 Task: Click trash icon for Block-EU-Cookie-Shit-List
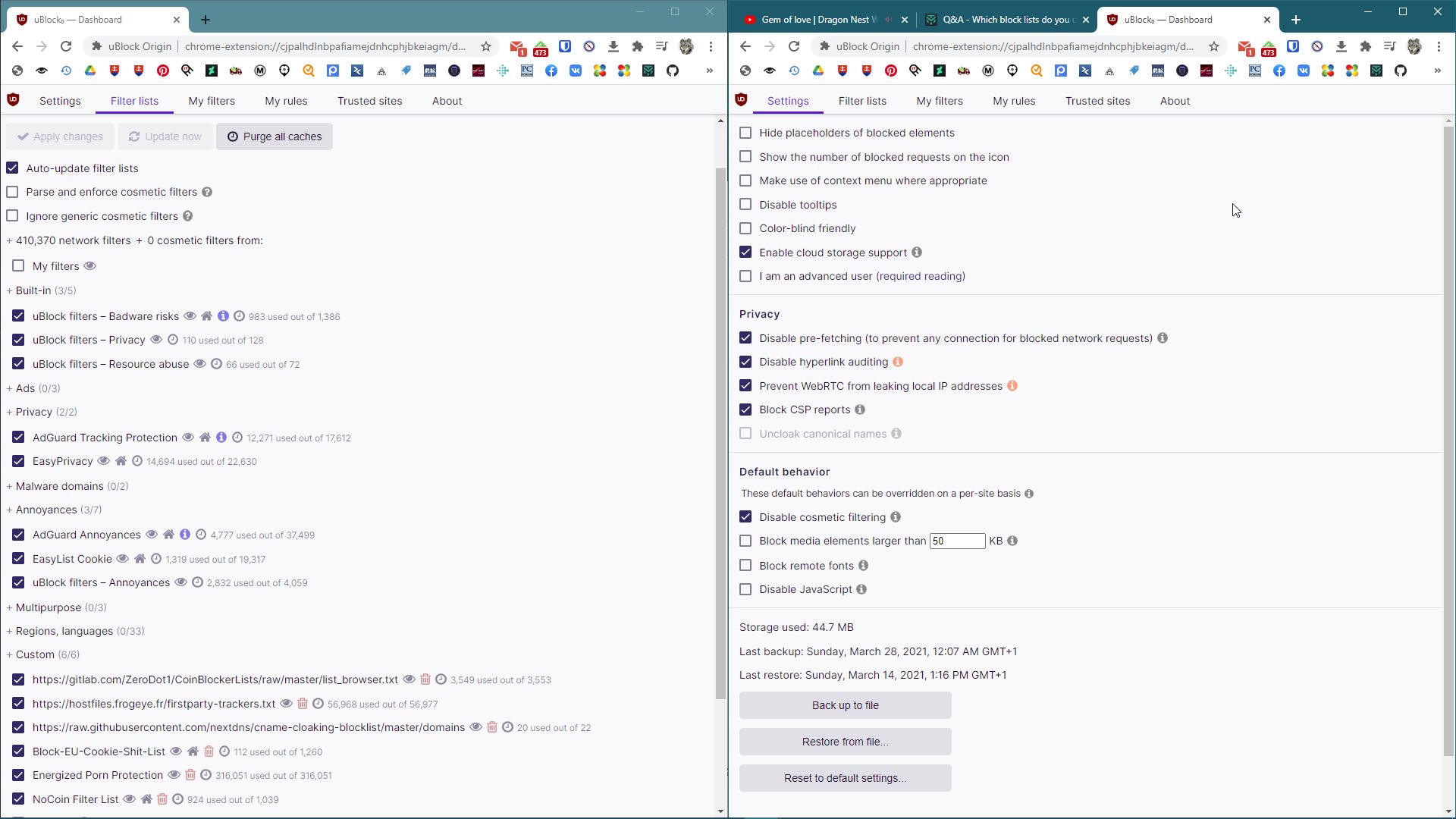click(x=209, y=752)
